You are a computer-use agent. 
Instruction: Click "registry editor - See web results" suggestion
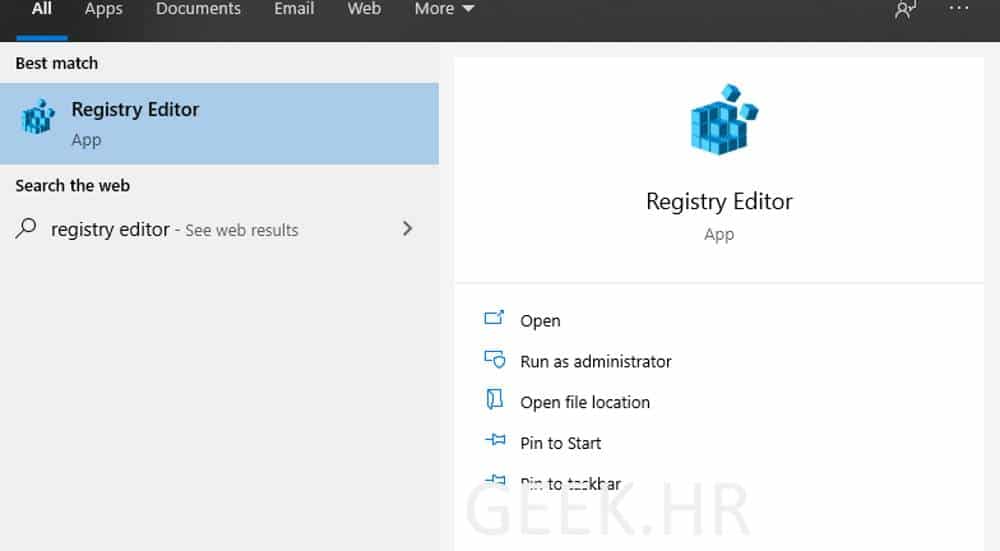click(x=175, y=230)
